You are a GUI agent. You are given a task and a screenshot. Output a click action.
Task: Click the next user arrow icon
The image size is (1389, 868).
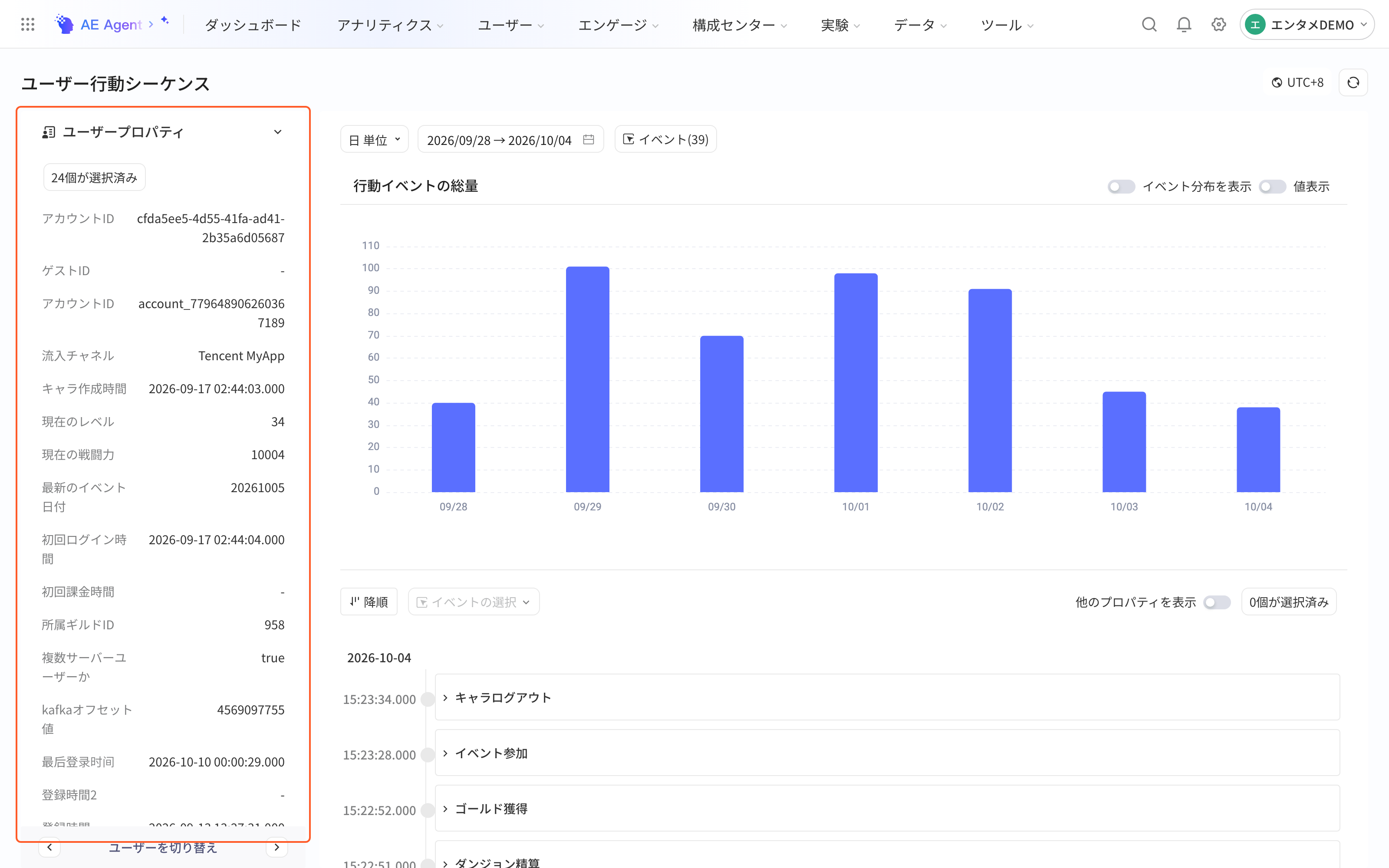coord(276,847)
